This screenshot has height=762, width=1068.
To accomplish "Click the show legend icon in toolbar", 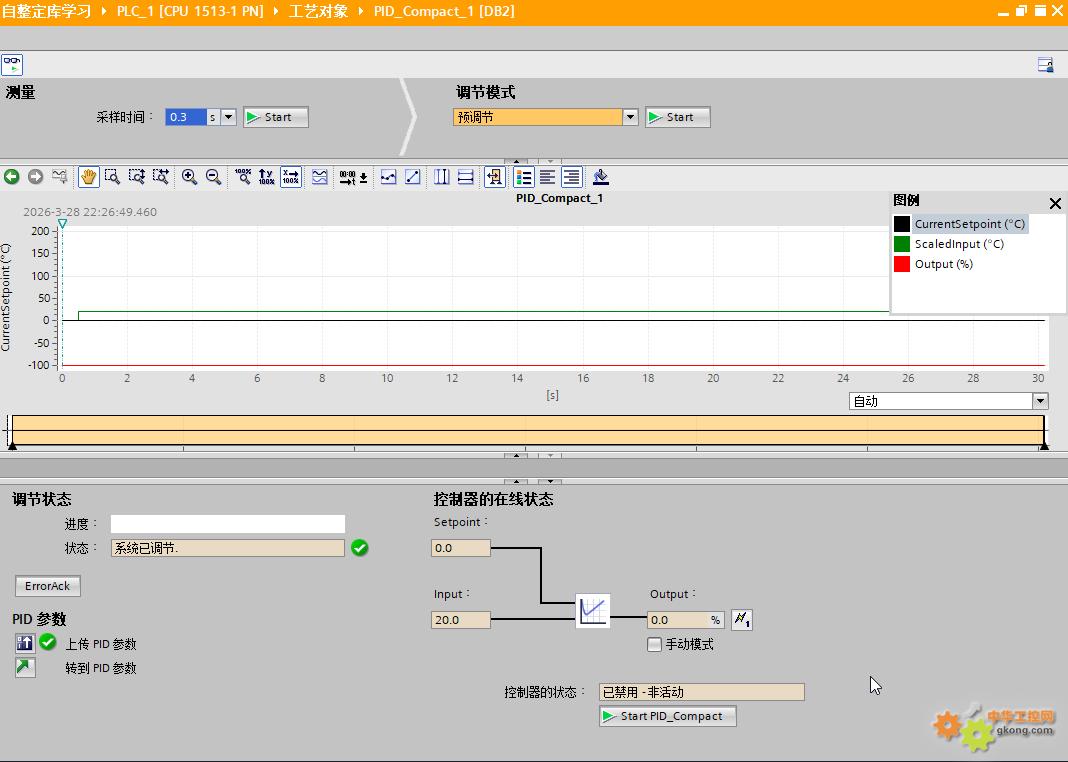I will 523,177.
